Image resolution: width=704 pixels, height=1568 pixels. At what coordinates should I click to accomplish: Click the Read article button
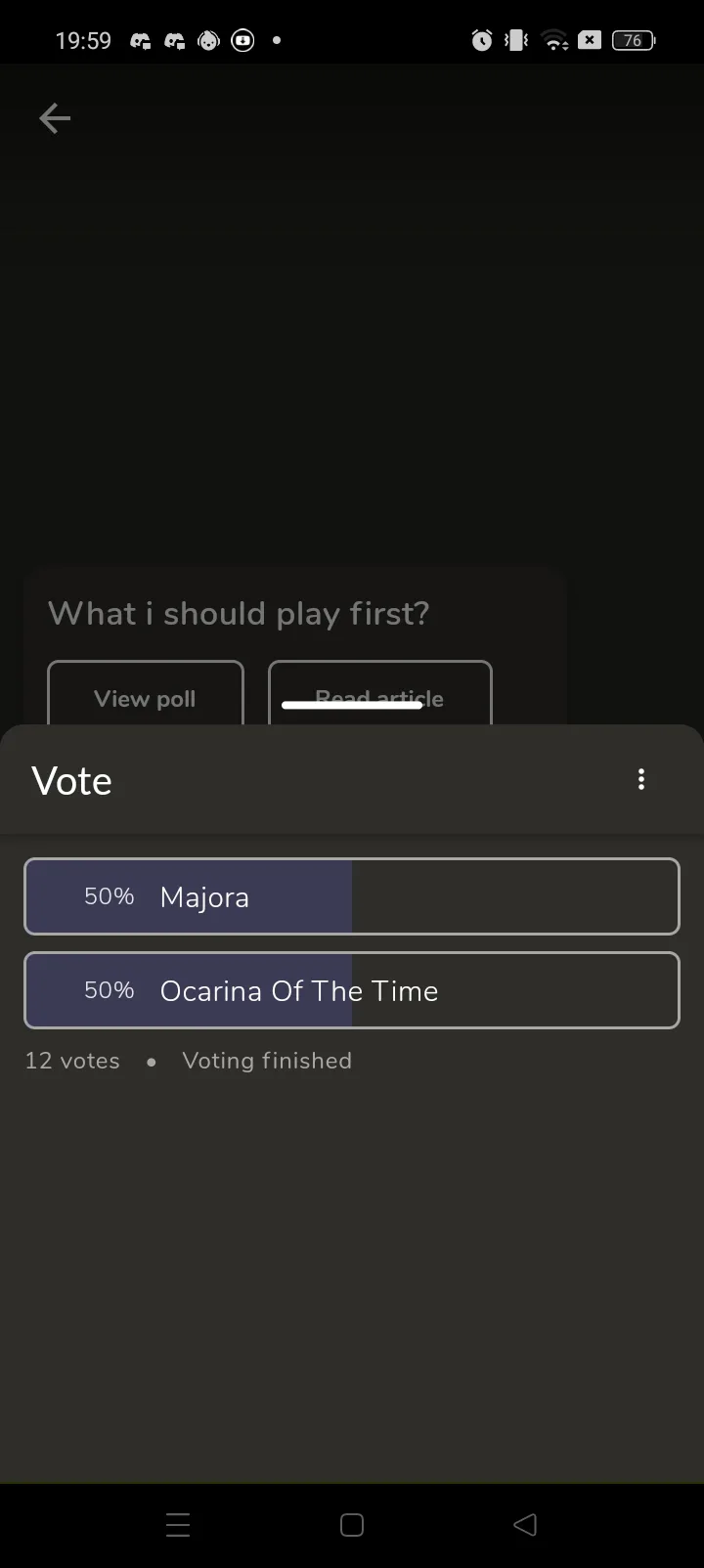pos(380,694)
